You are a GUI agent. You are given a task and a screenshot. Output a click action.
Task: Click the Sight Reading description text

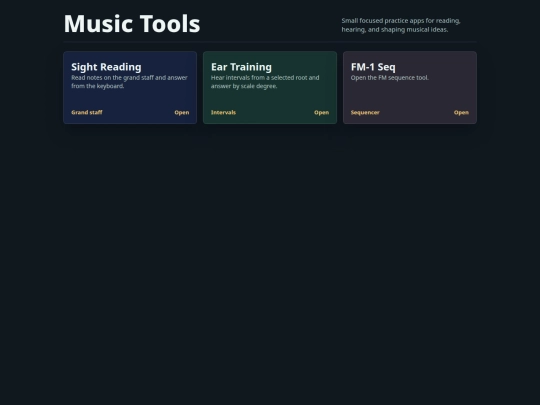[x=129, y=82]
